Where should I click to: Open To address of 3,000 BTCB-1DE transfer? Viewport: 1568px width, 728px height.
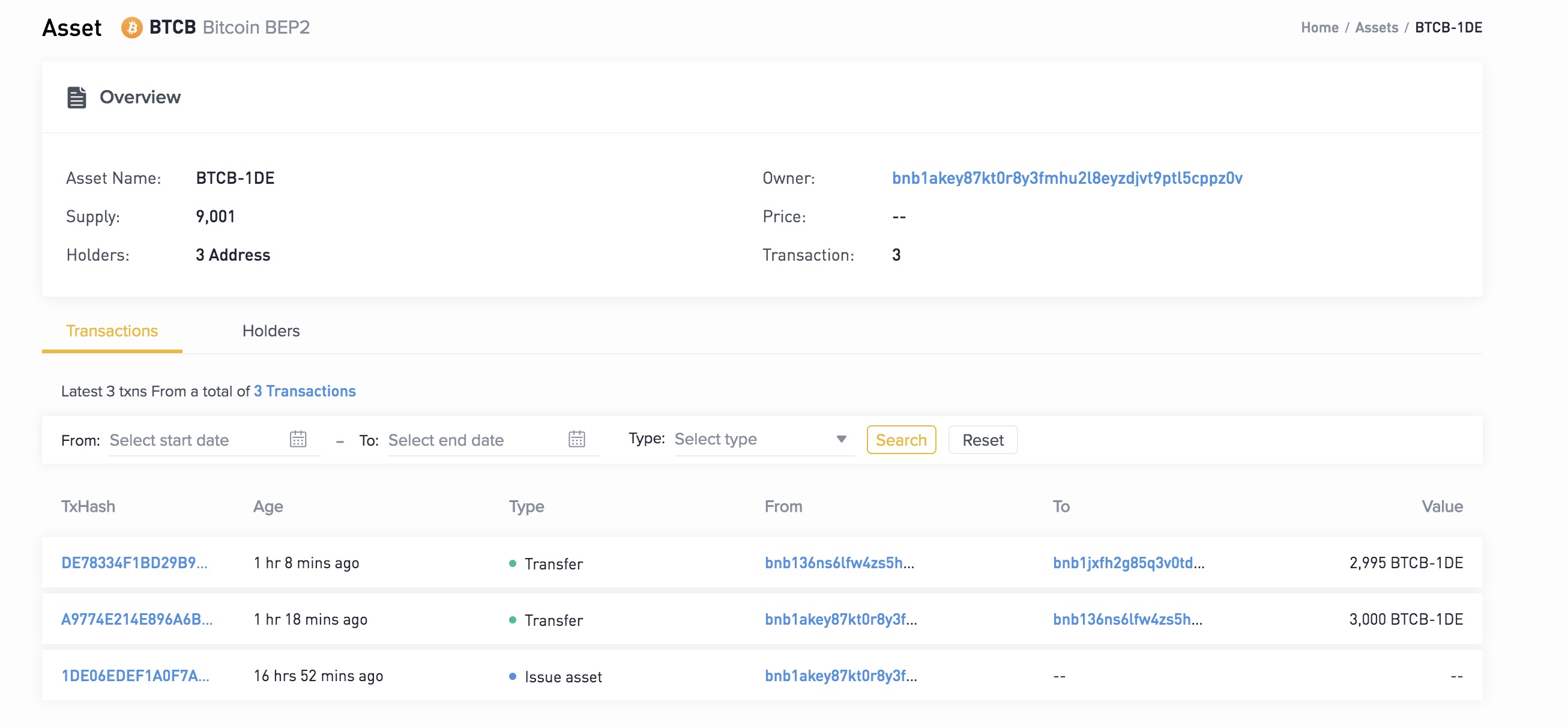(x=1127, y=619)
